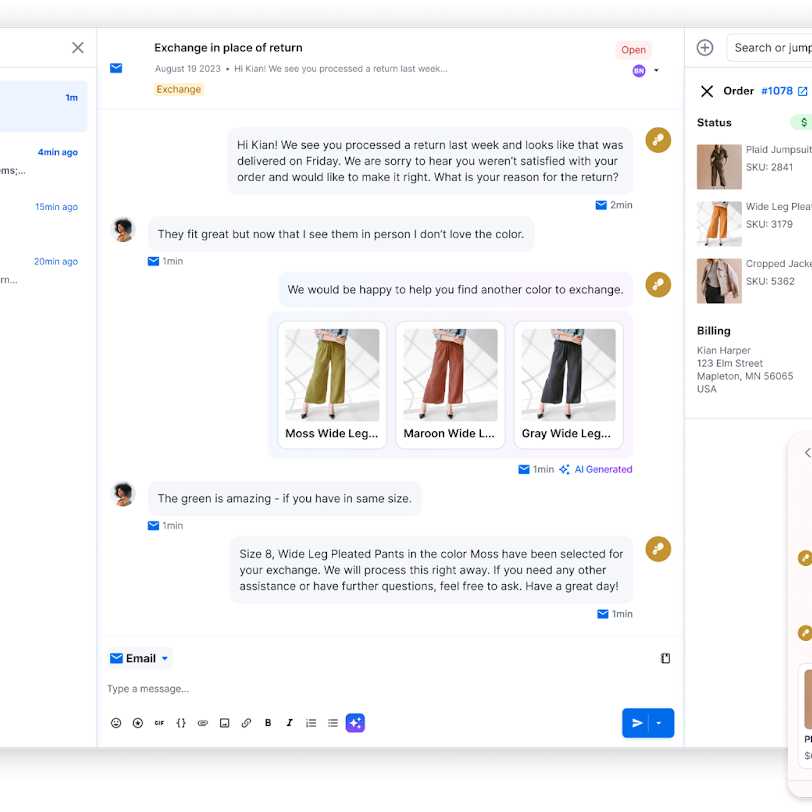This screenshot has height=812, width=812.
Task: Toggle numbered list formatting
Action: coord(311,723)
